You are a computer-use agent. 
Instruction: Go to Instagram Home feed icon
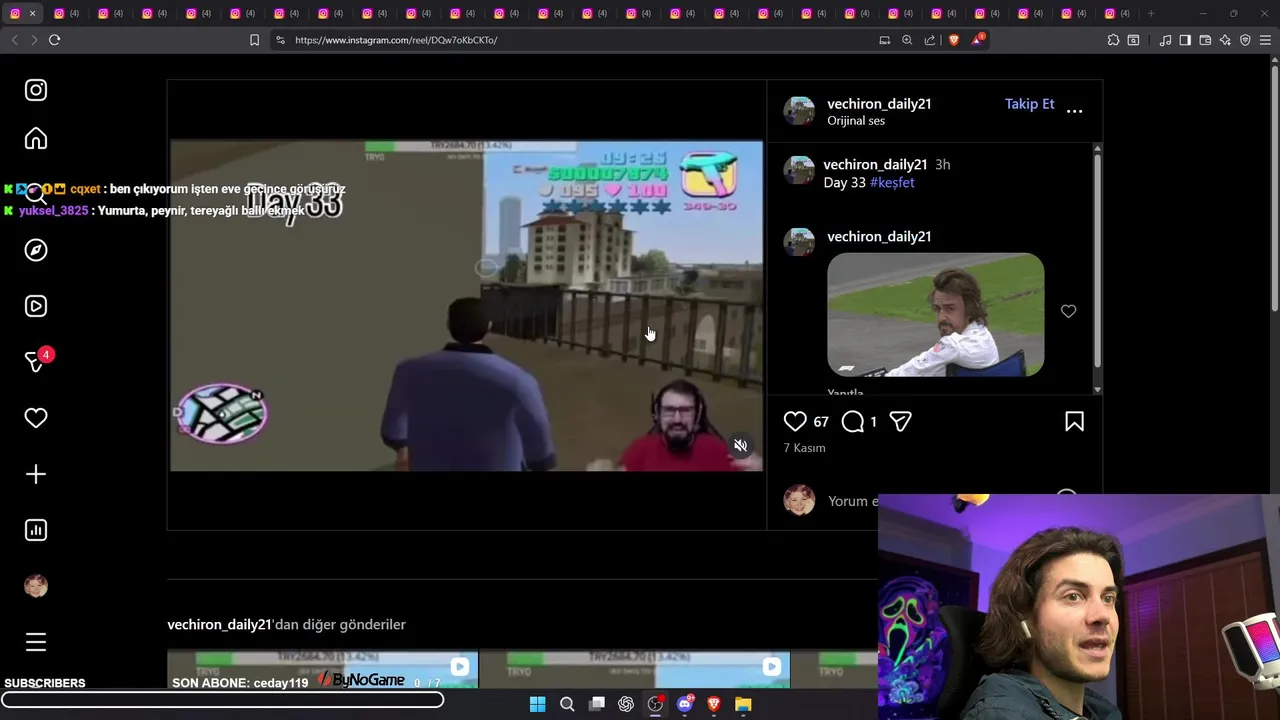[36, 139]
